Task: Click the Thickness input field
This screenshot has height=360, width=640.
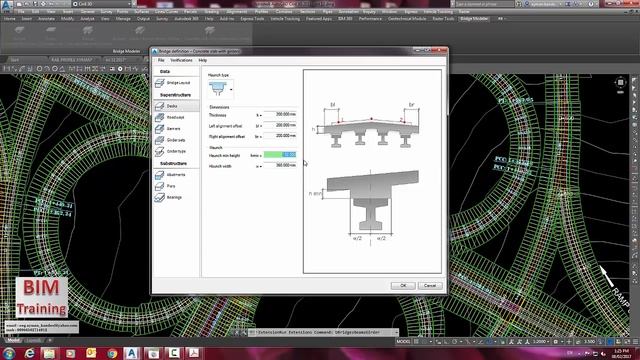Action: [x=280, y=115]
